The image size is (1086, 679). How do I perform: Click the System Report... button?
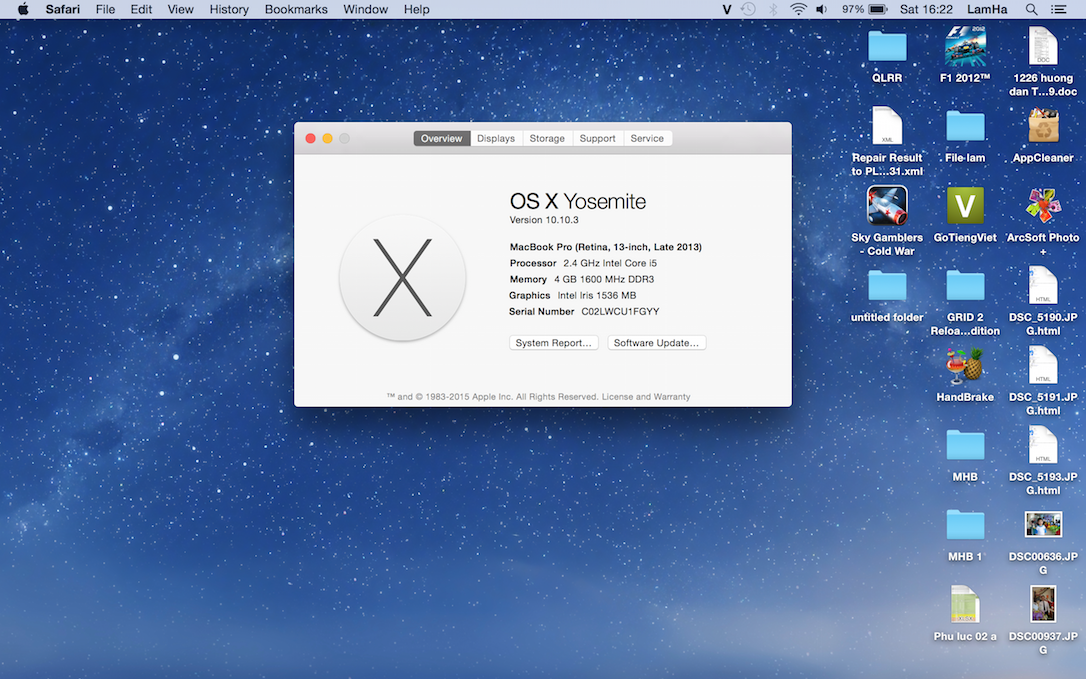pos(553,343)
